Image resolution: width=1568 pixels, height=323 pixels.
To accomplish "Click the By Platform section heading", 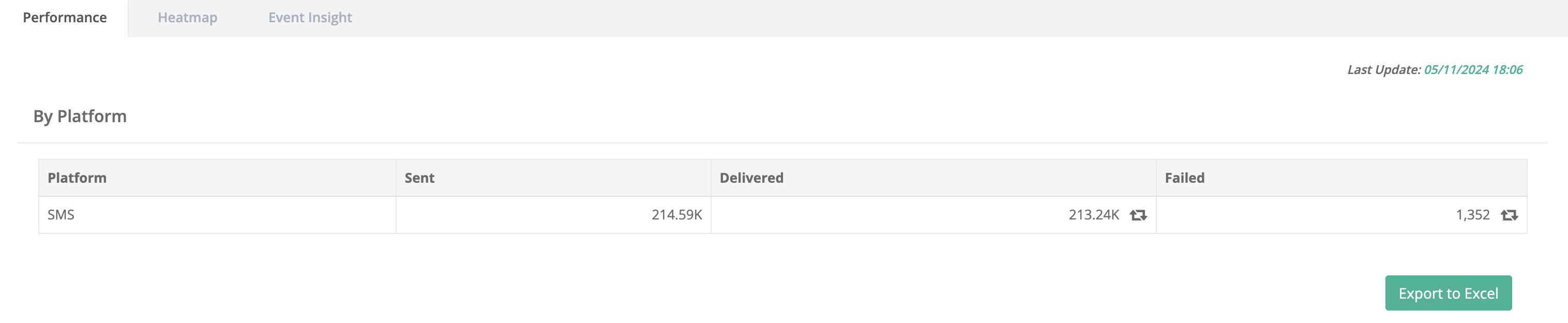I will click(80, 116).
